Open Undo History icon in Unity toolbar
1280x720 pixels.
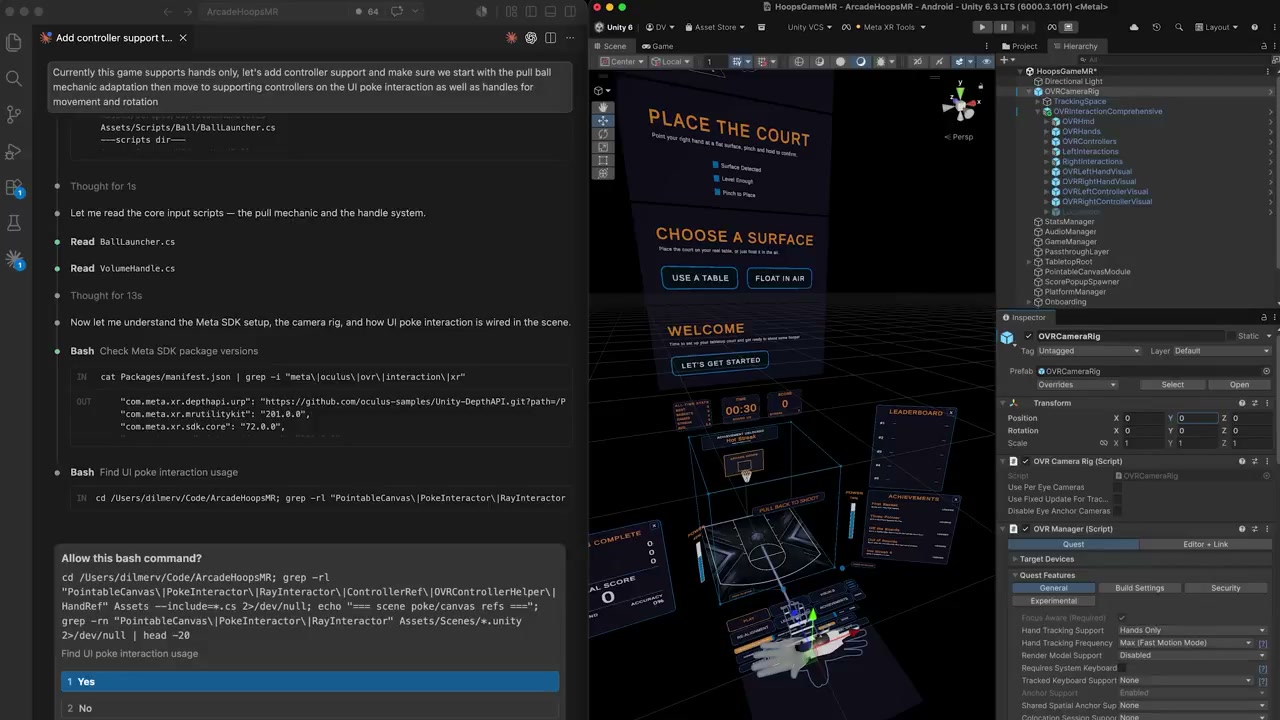1158,27
